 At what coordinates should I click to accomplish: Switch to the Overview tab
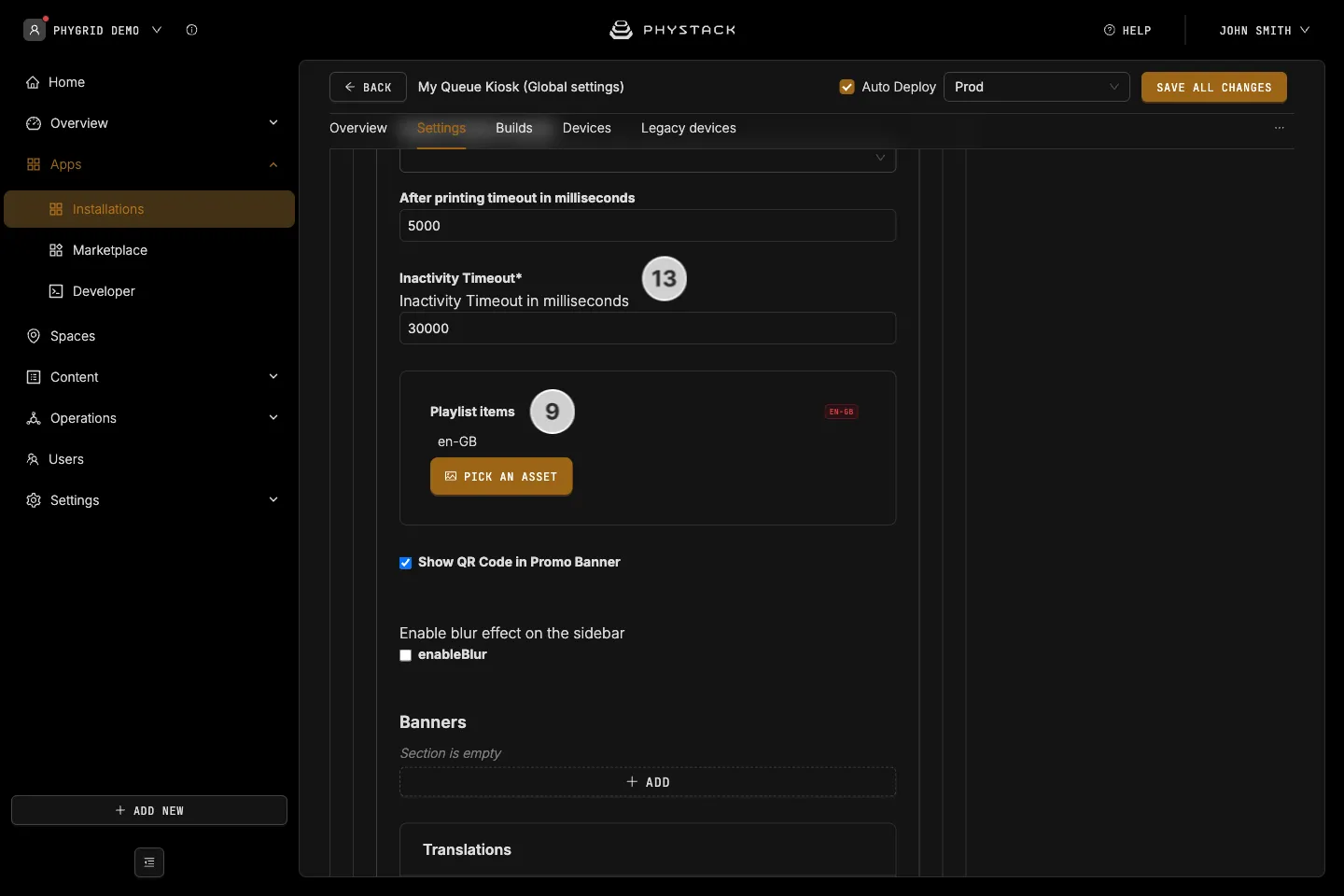click(358, 128)
